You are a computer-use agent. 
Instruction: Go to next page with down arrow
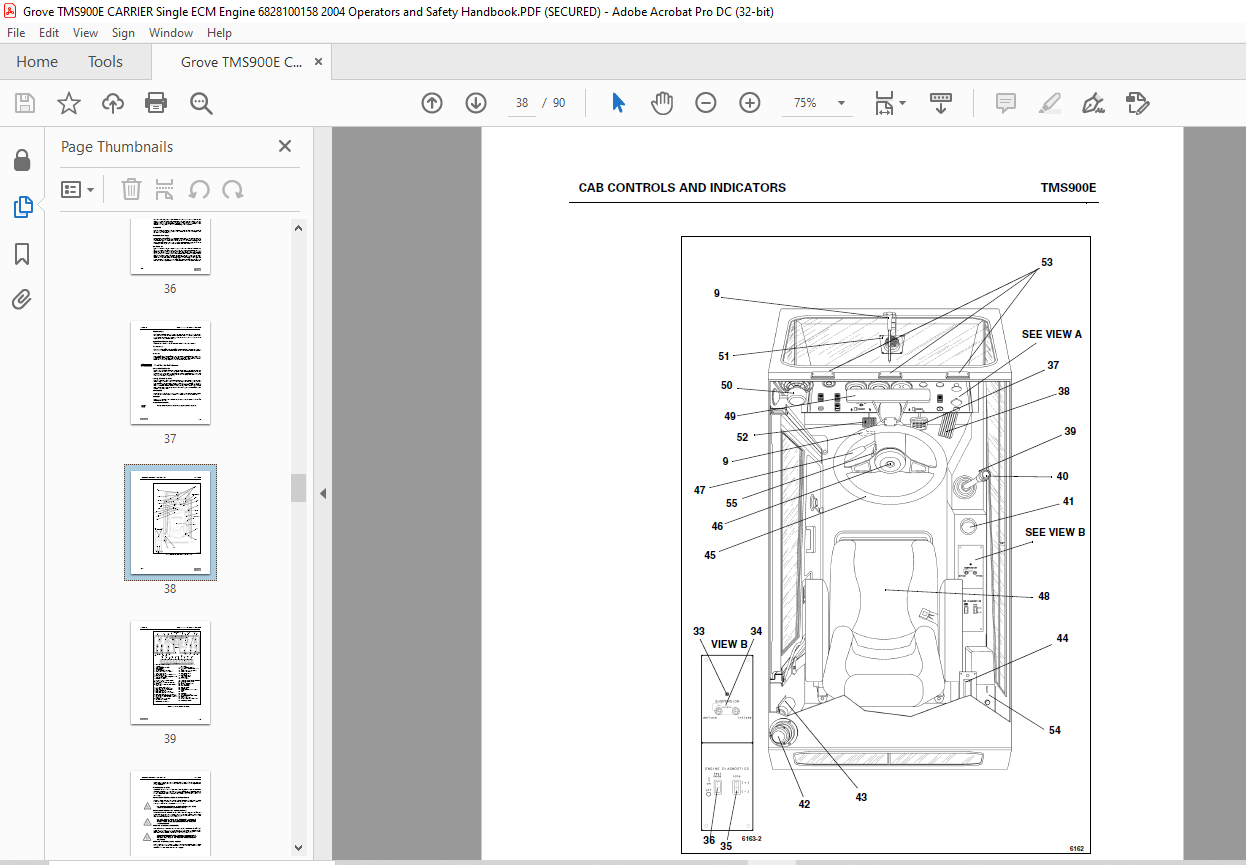tap(476, 103)
